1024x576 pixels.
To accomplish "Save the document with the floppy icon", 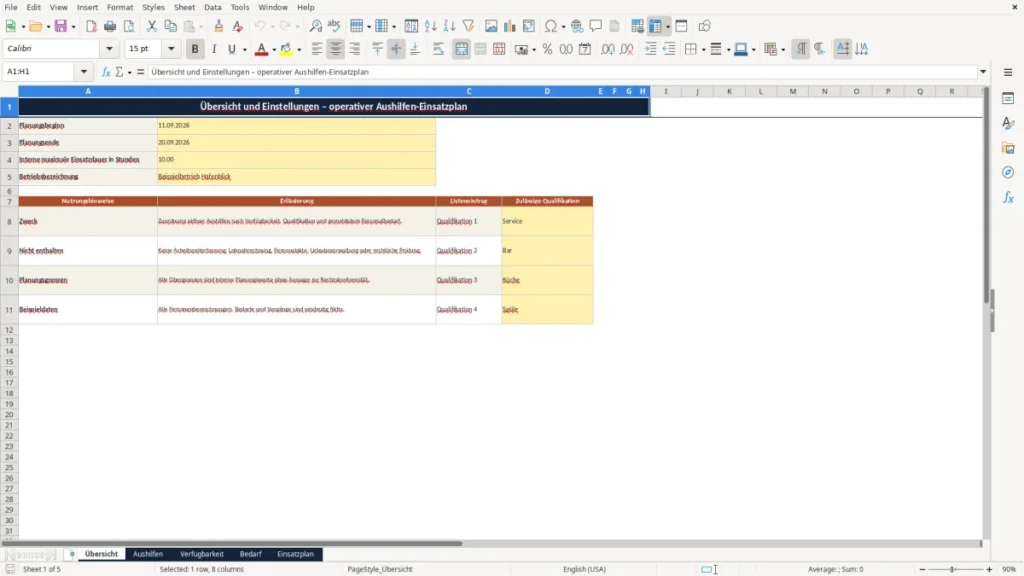I will [61, 26].
